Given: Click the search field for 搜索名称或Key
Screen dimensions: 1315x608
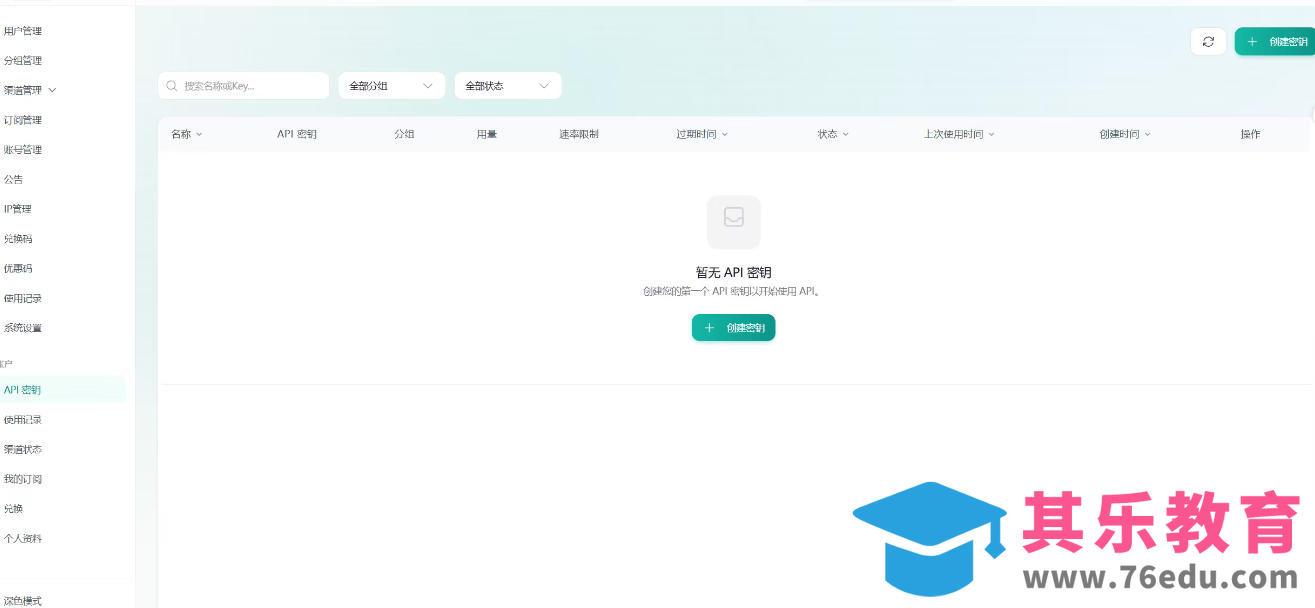Looking at the screenshot, I should click(x=243, y=85).
